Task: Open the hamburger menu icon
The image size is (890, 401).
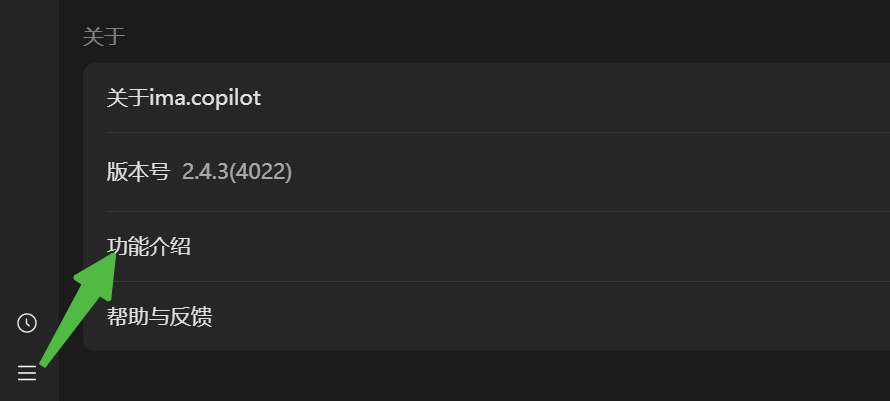Action: click(27, 373)
